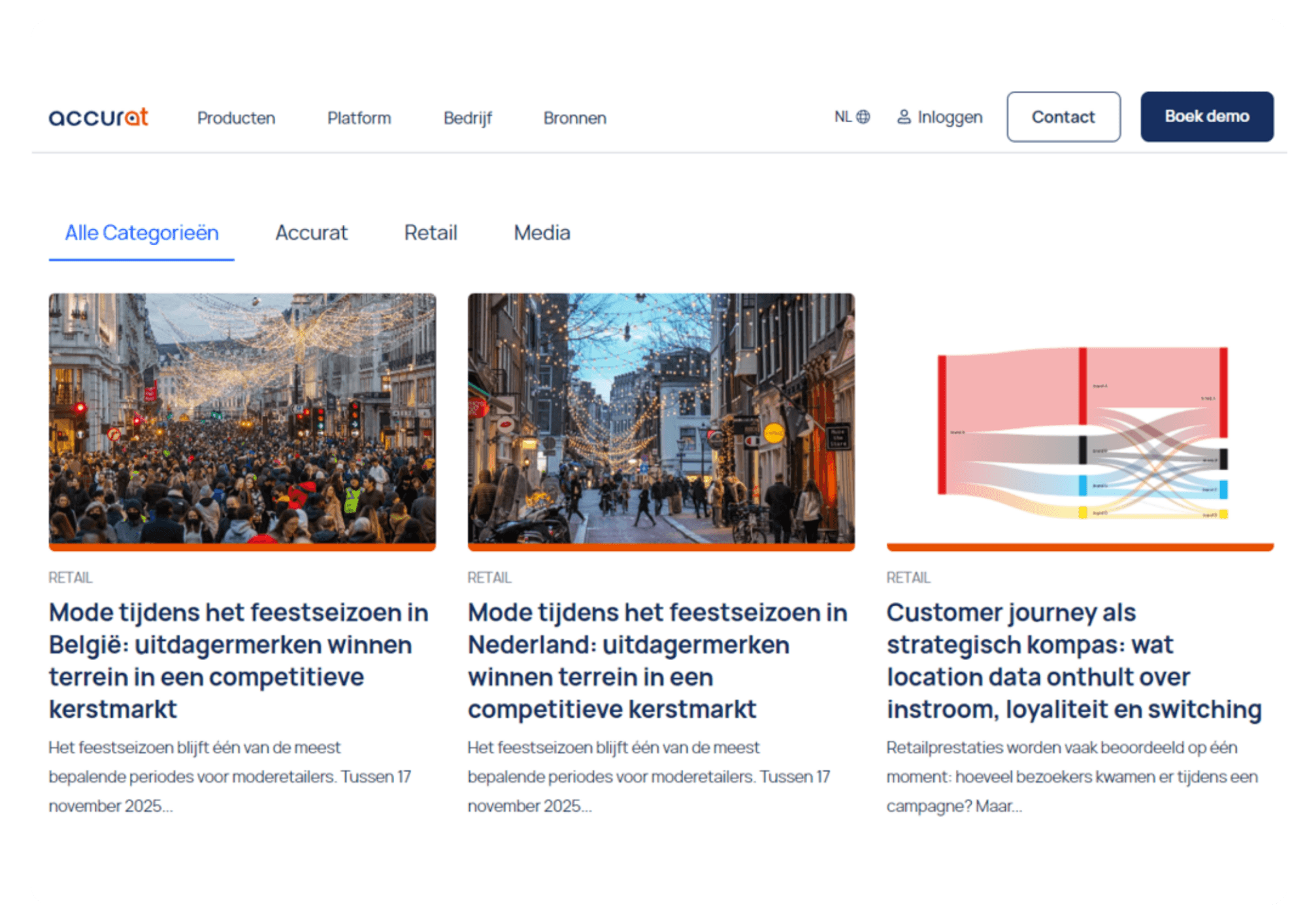Screen dimensions: 1307x924
Task: Expand the Bronnen navigation menu
Action: point(574,118)
